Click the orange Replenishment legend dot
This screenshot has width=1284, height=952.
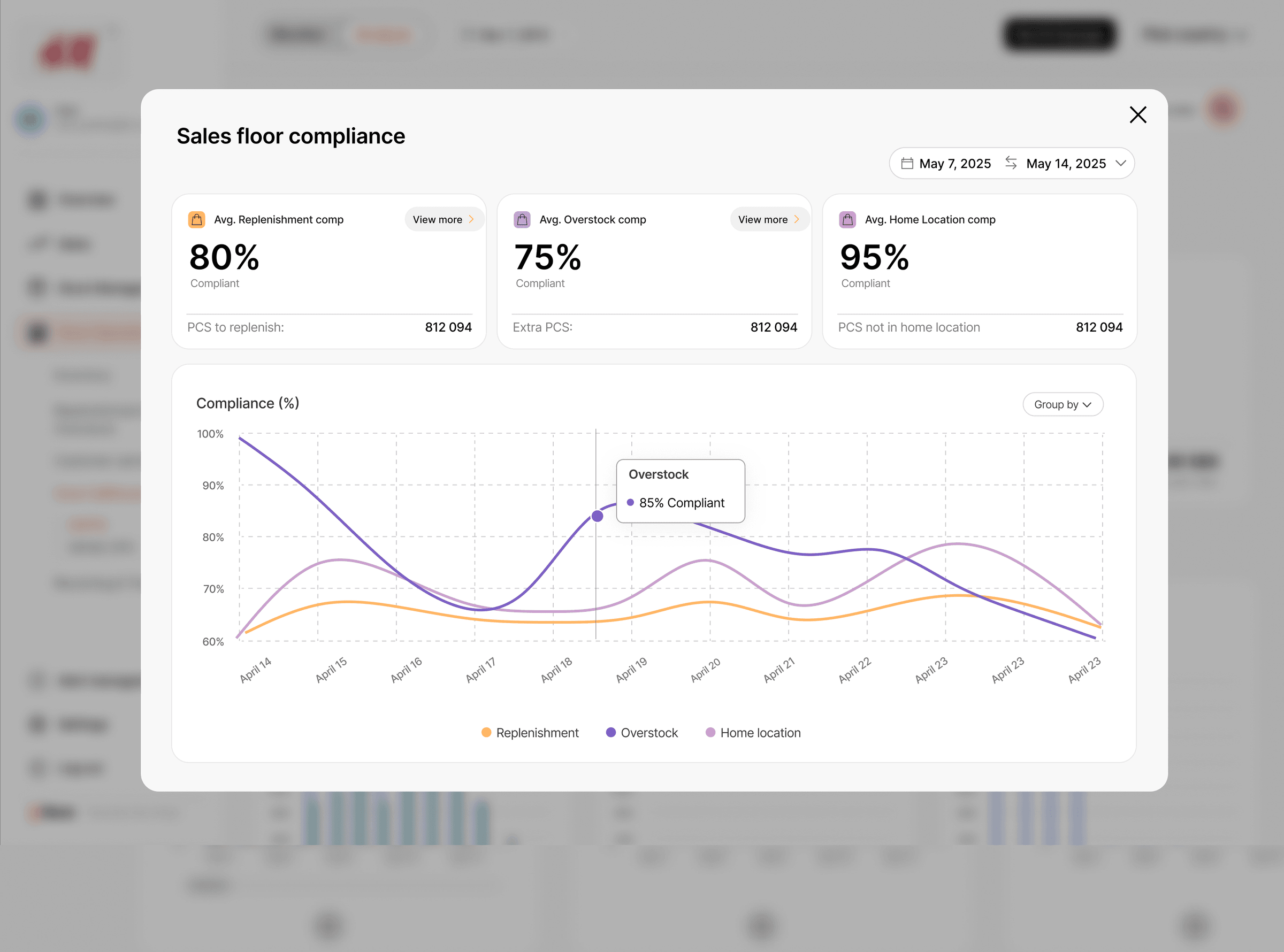pos(486,732)
